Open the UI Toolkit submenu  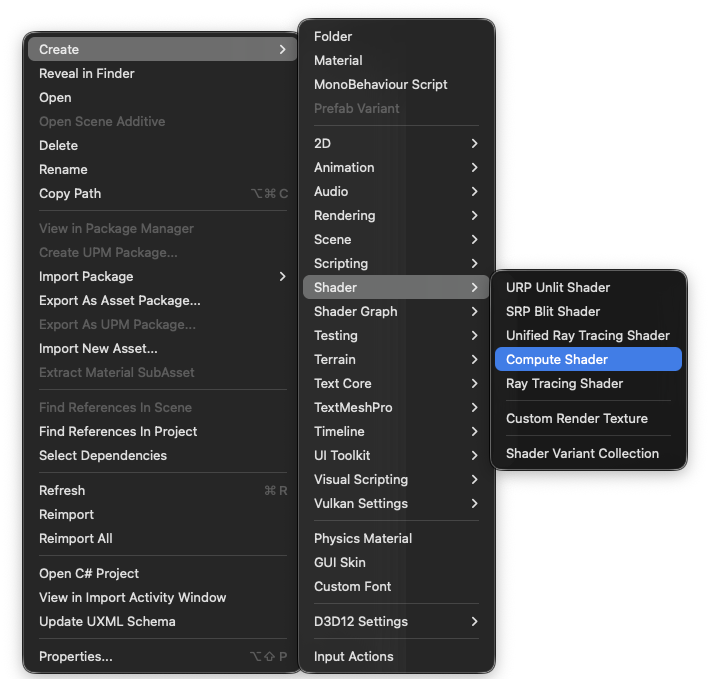[x=396, y=455]
